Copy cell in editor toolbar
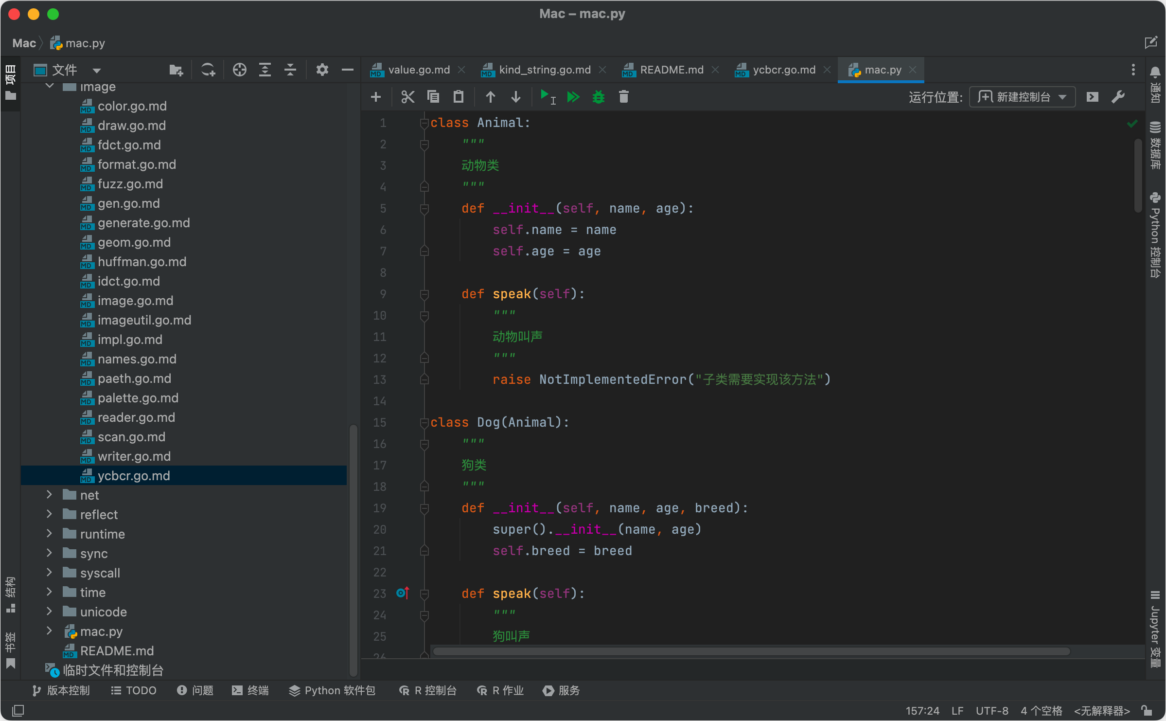The width and height of the screenshot is (1166, 721). (433, 97)
